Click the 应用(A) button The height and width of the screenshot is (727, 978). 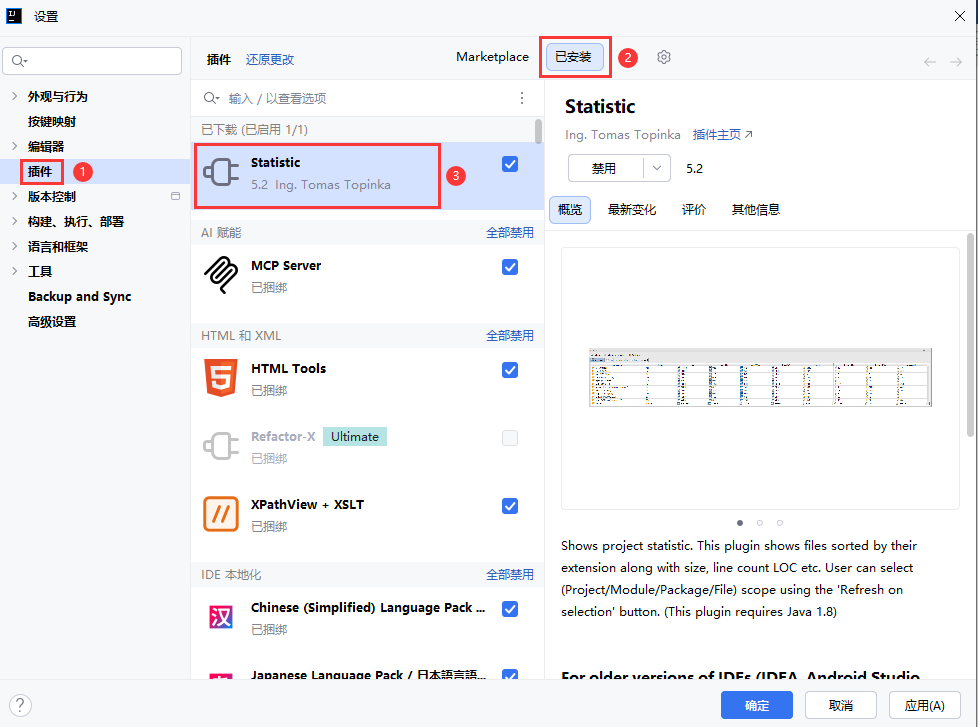[x=924, y=705]
